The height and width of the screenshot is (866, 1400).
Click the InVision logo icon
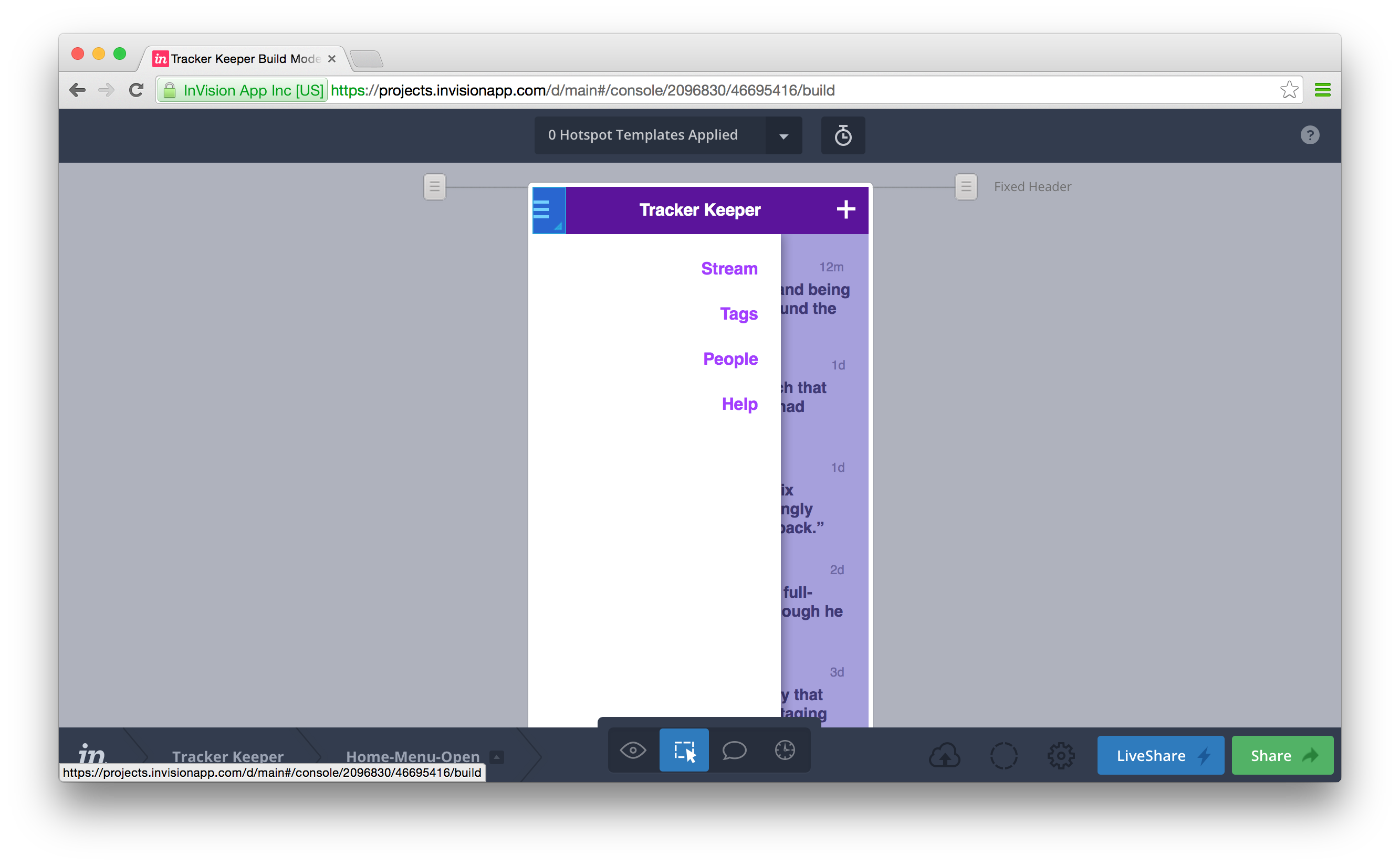[92, 754]
